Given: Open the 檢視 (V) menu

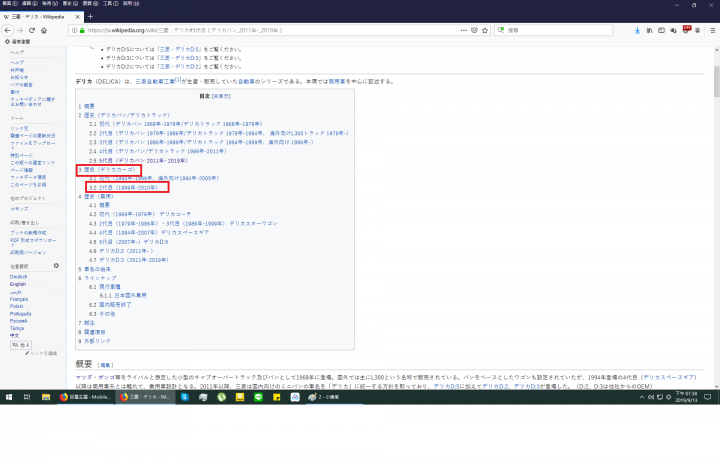Looking at the screenshot, I should coord(50,3).
